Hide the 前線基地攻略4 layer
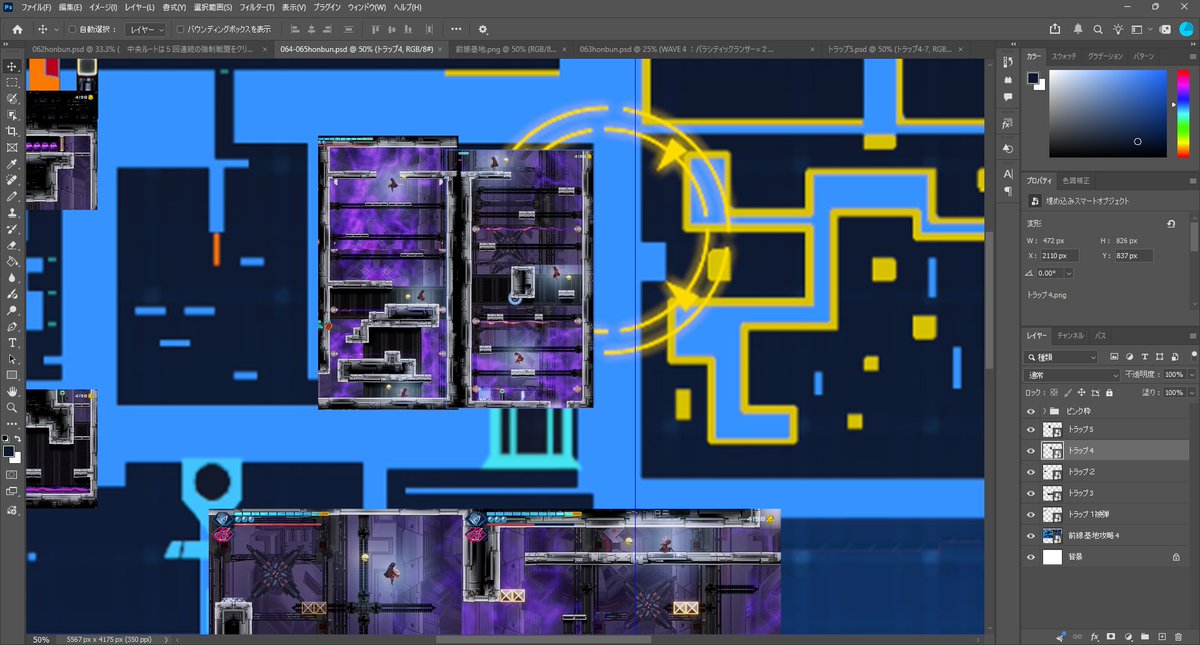 (1030, 535)
